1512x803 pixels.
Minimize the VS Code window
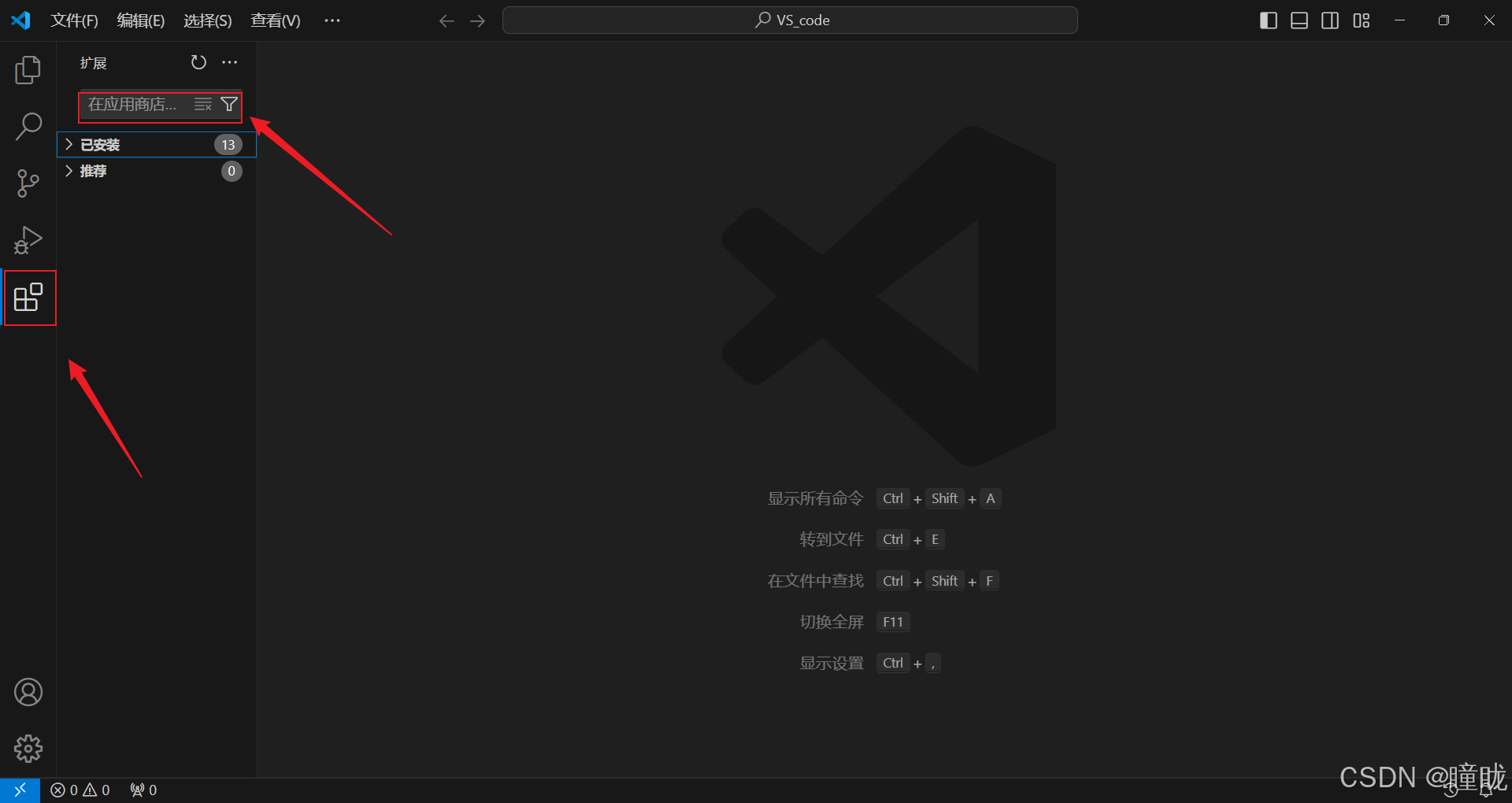pos(1399,20)
